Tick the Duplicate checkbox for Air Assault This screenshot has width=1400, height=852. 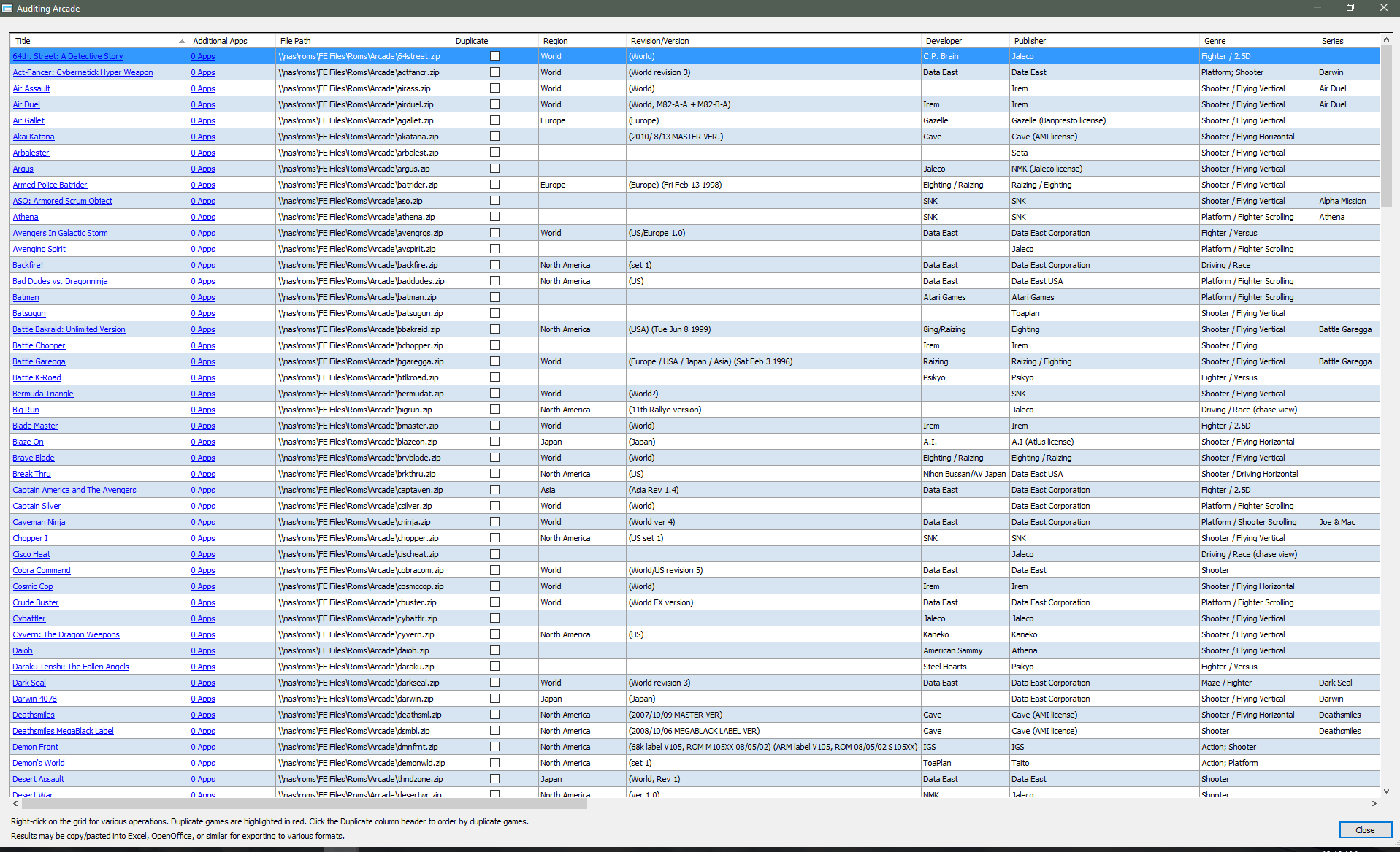coord(494,88)
